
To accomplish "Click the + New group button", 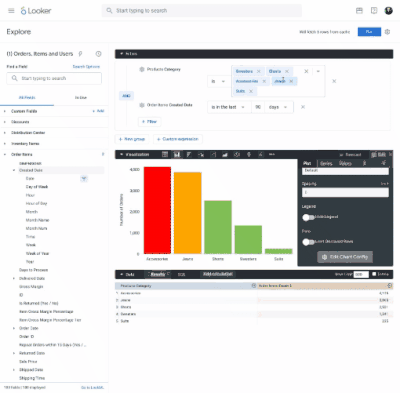I will tap(132, 139).
